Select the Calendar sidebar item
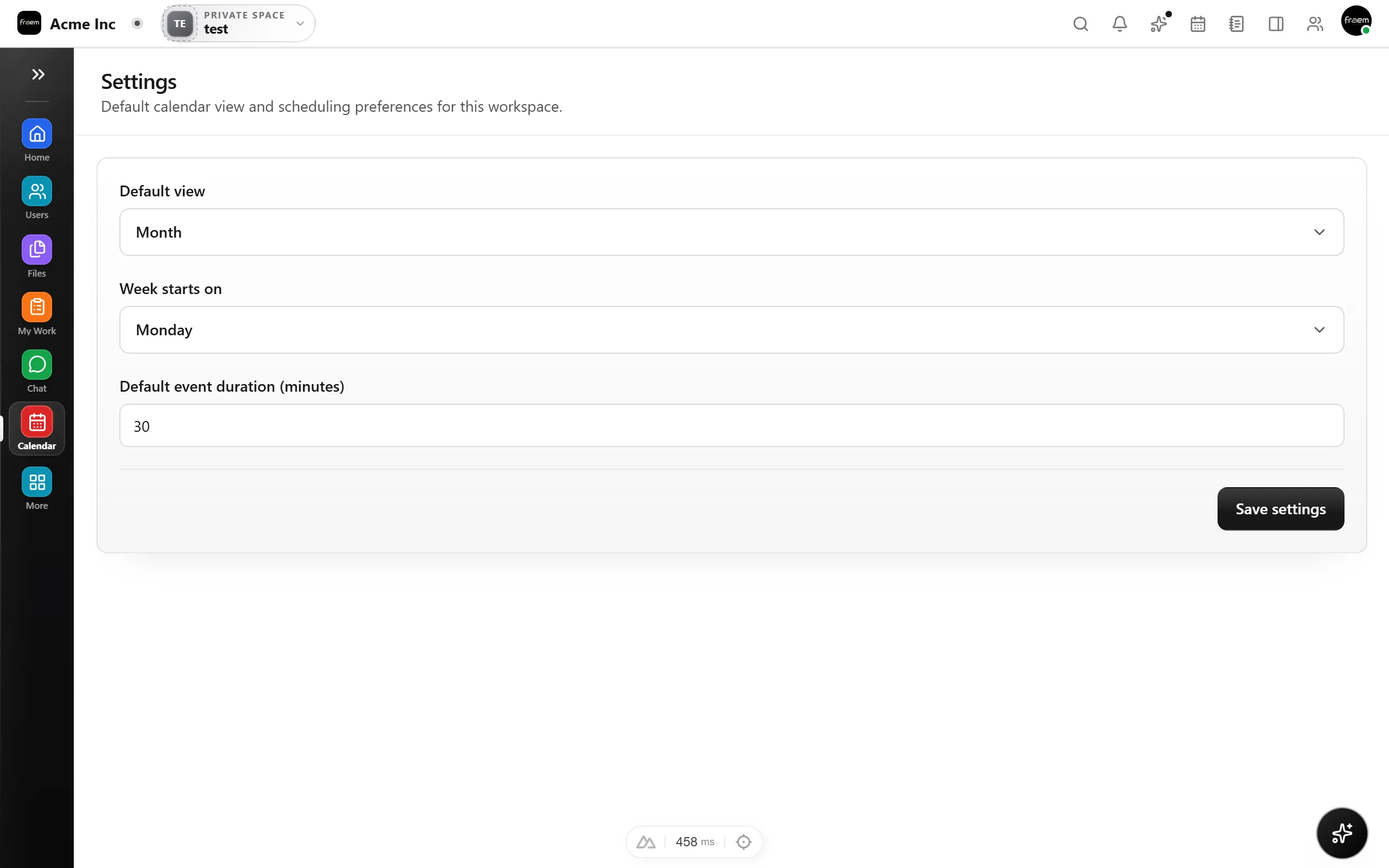The width and height of the screenshot is (1389, 868). [37, 429]
